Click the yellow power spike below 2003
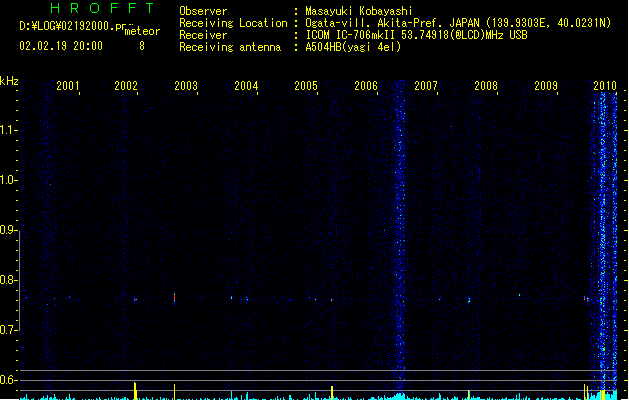The image size is (629, 400). tap(174, 392)
